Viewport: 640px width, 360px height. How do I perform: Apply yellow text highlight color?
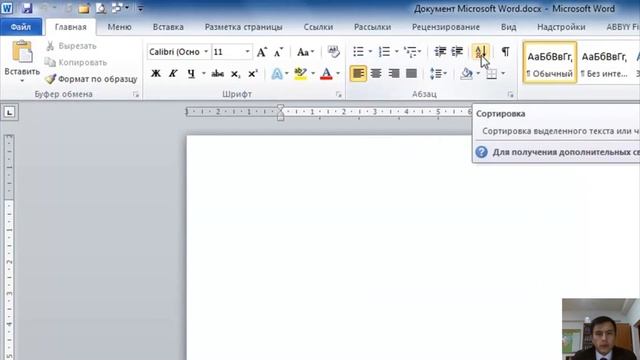[300, 73]
